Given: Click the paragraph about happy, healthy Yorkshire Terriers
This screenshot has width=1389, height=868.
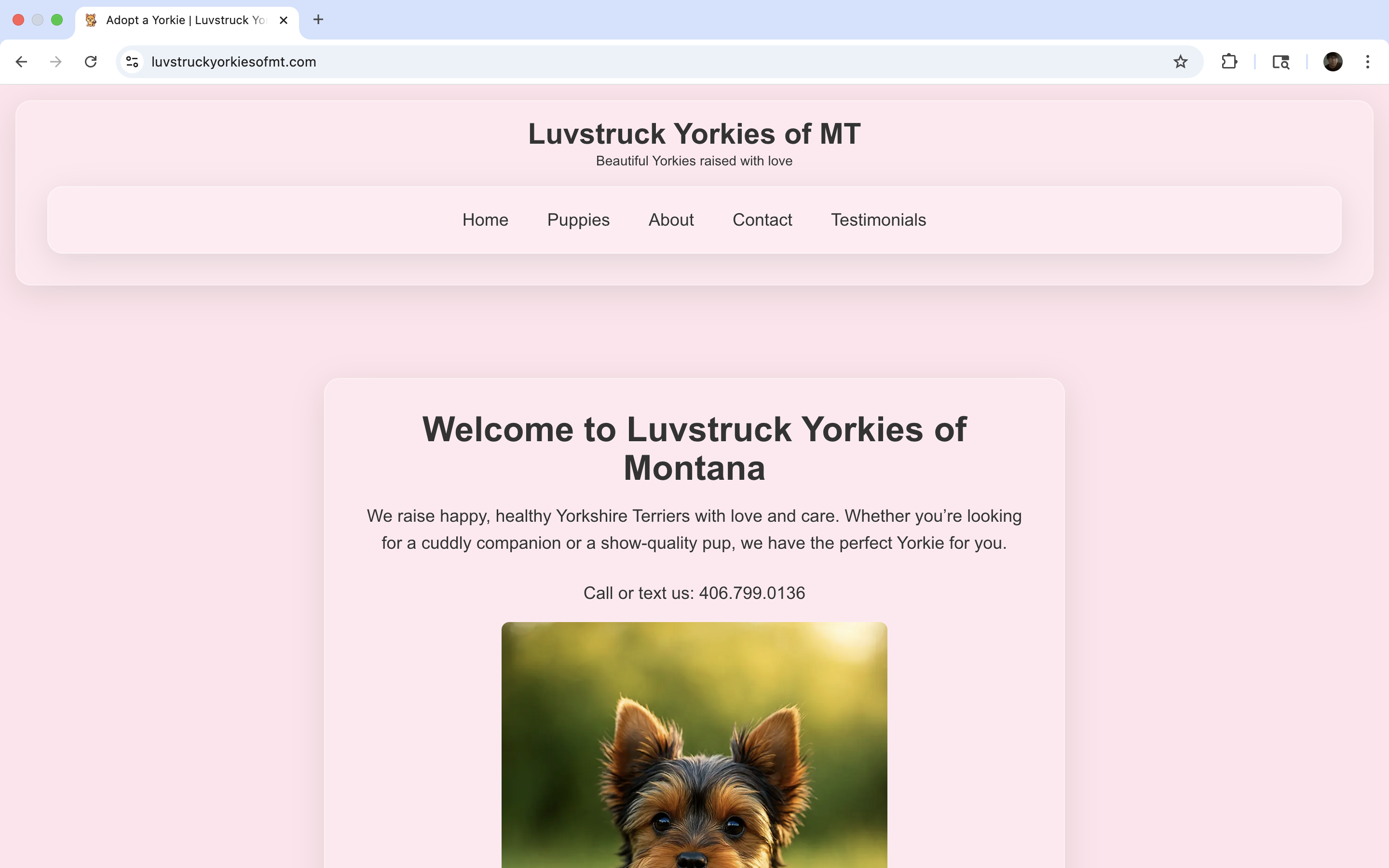Looking at the screenshot, I should (694, 529).
